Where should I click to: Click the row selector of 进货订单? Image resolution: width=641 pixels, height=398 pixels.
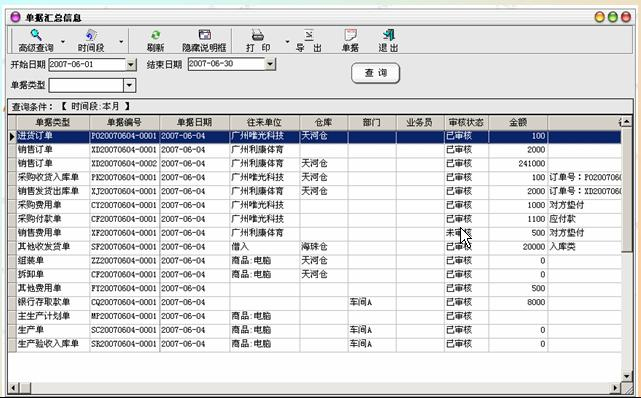pyautogui.click(x=12, y=136)
